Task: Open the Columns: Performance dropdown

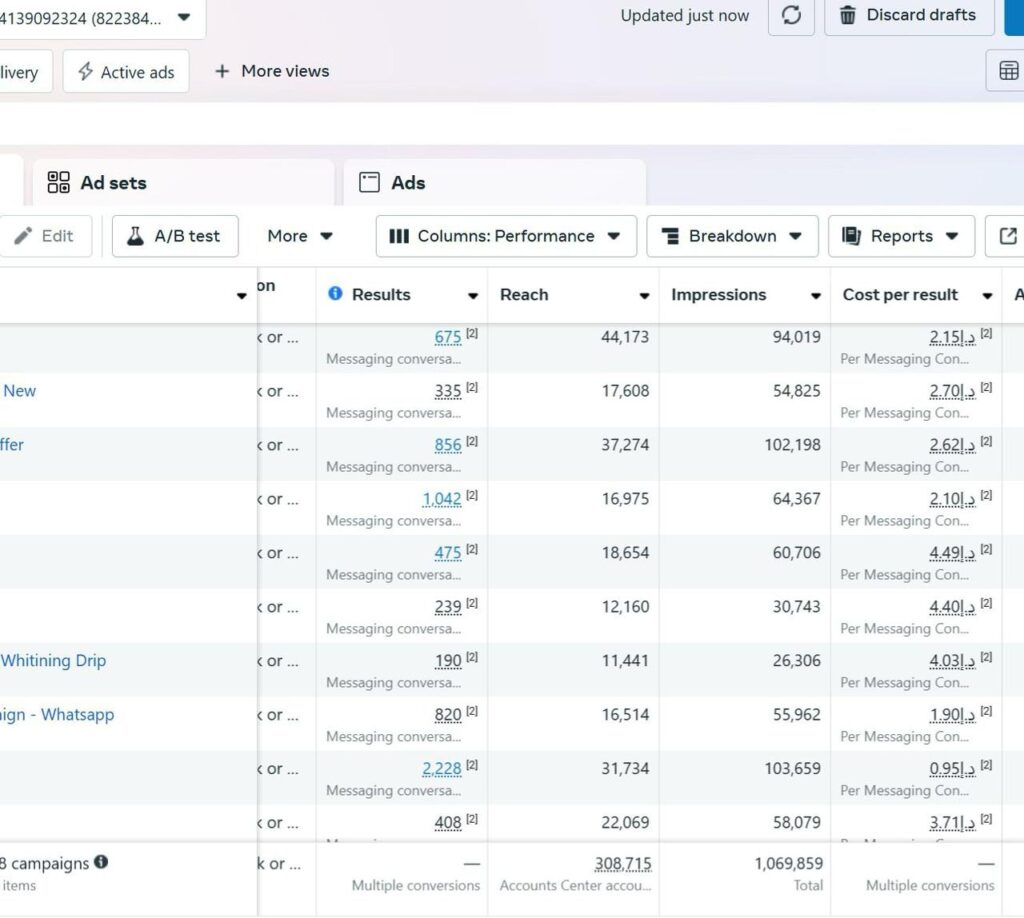Action: 505,236
